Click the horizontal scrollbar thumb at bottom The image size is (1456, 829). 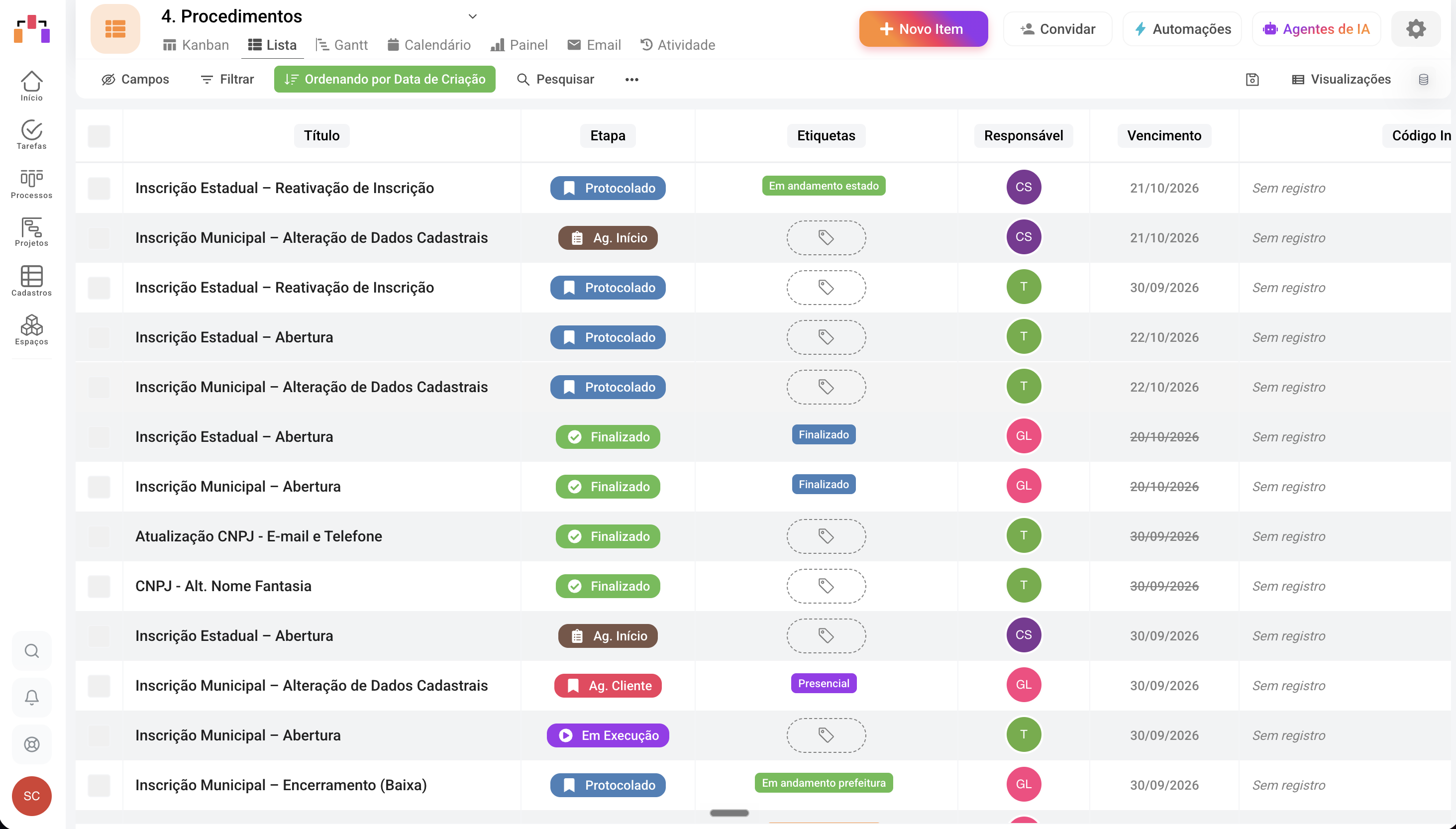tap(729, 813)
